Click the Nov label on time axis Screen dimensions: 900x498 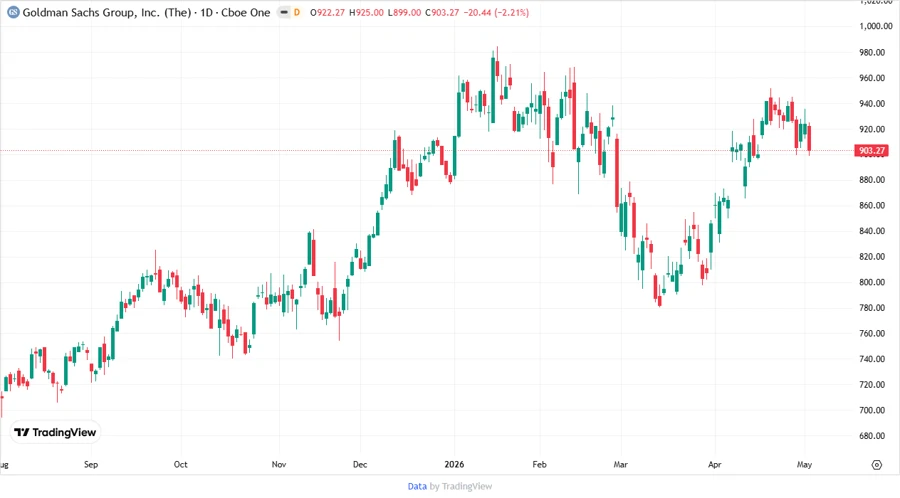(x=278, y=465)
